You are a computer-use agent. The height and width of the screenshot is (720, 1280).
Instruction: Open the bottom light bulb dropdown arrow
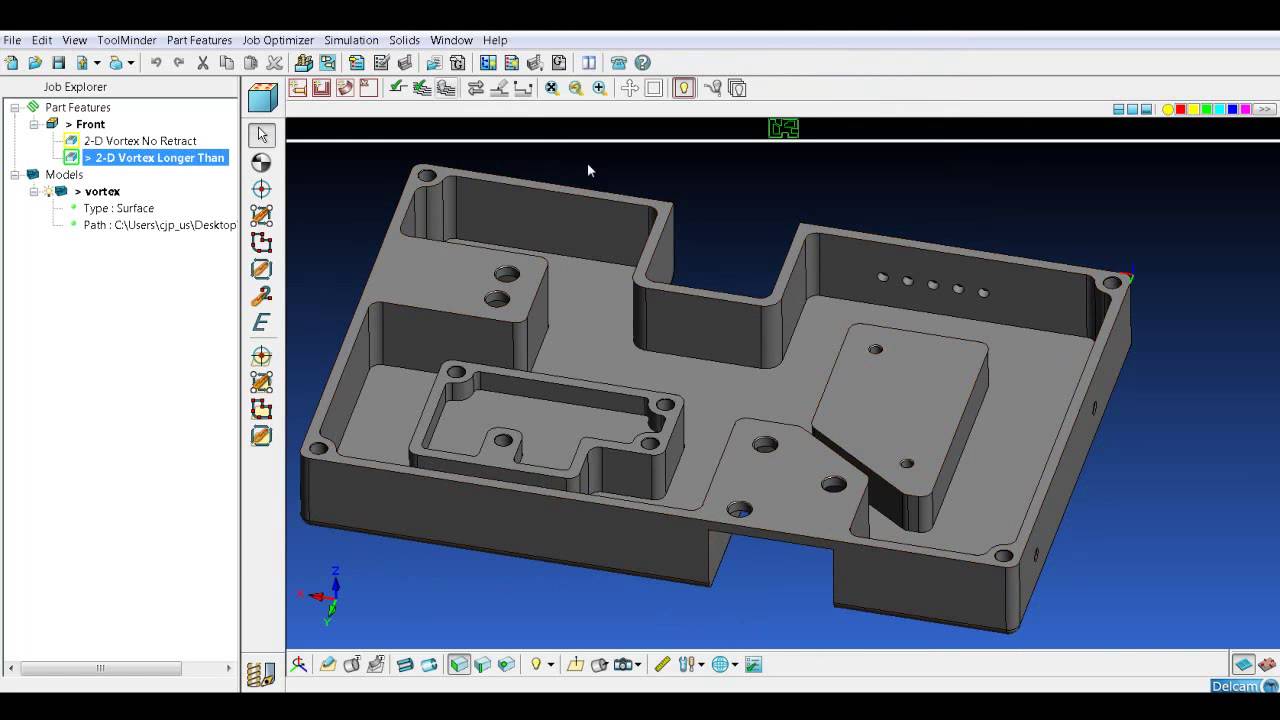pos(550,664)
